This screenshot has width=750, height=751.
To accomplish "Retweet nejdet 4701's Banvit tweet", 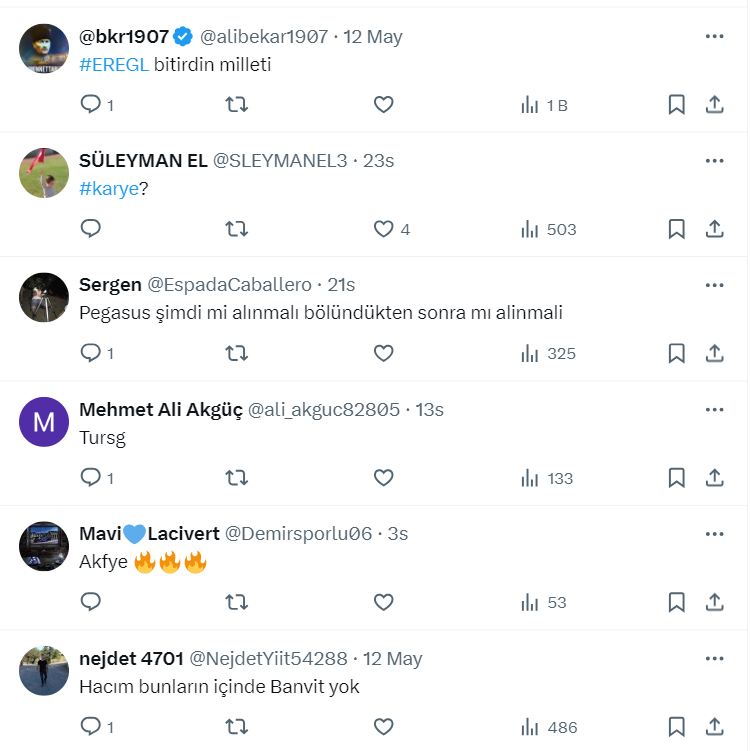I will [237, 727].
